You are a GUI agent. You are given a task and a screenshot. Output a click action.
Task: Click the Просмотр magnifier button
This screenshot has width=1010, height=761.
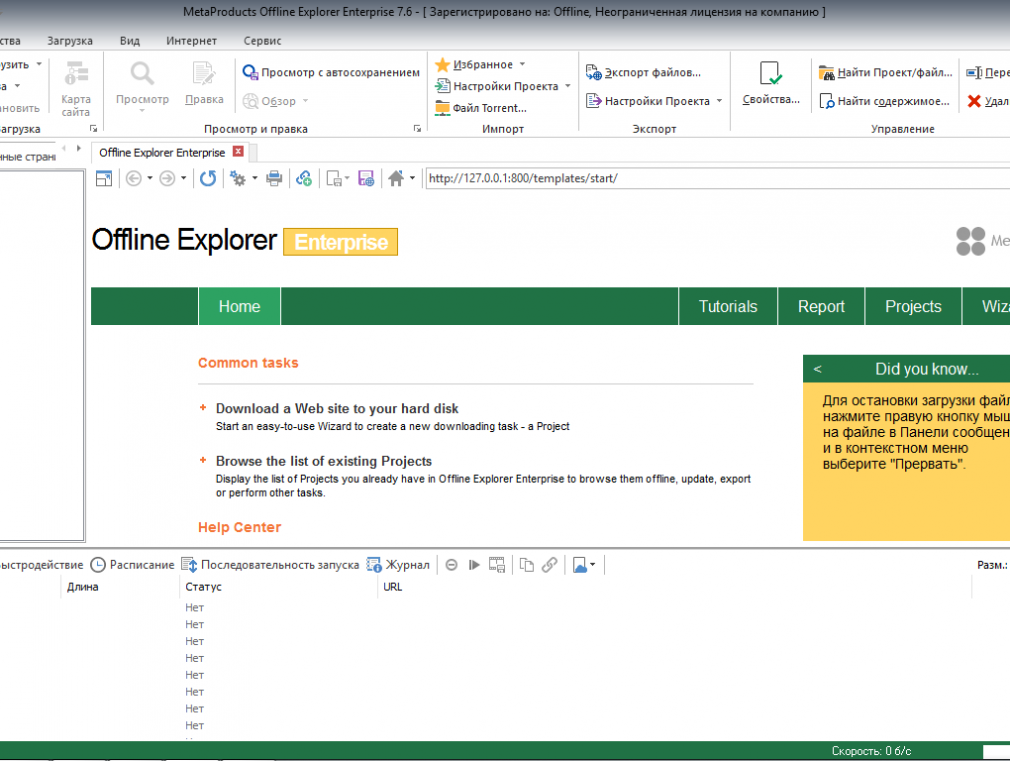tap(142, 87)
